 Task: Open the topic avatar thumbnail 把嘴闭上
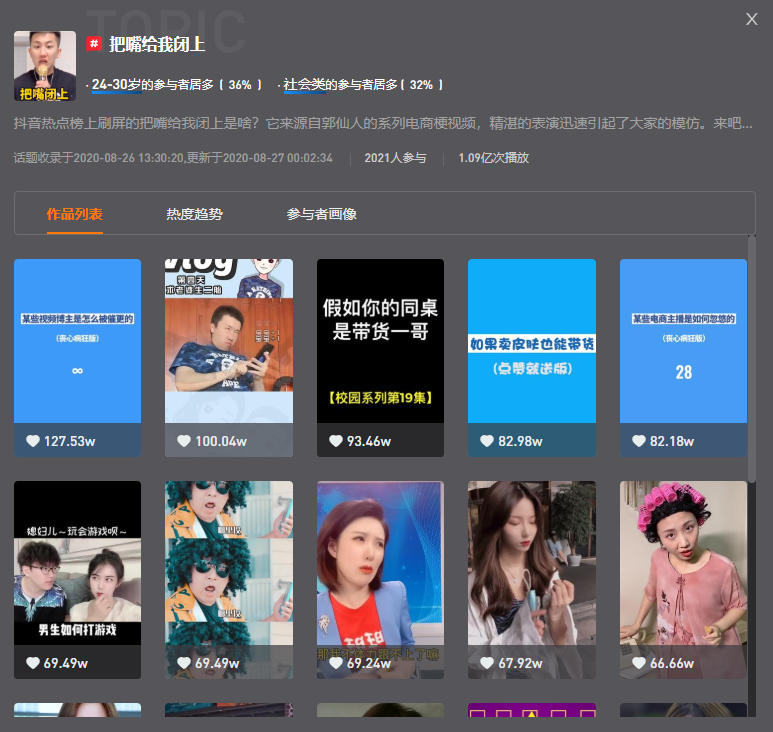[x=45, y=66]
